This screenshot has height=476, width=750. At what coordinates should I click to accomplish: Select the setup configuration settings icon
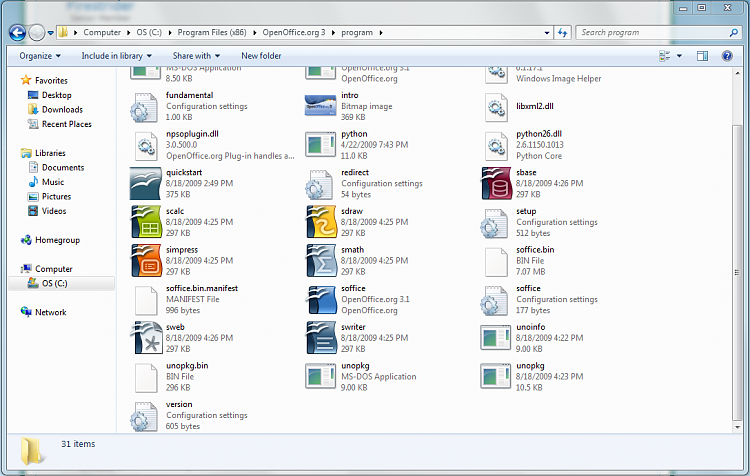(494, 223)
